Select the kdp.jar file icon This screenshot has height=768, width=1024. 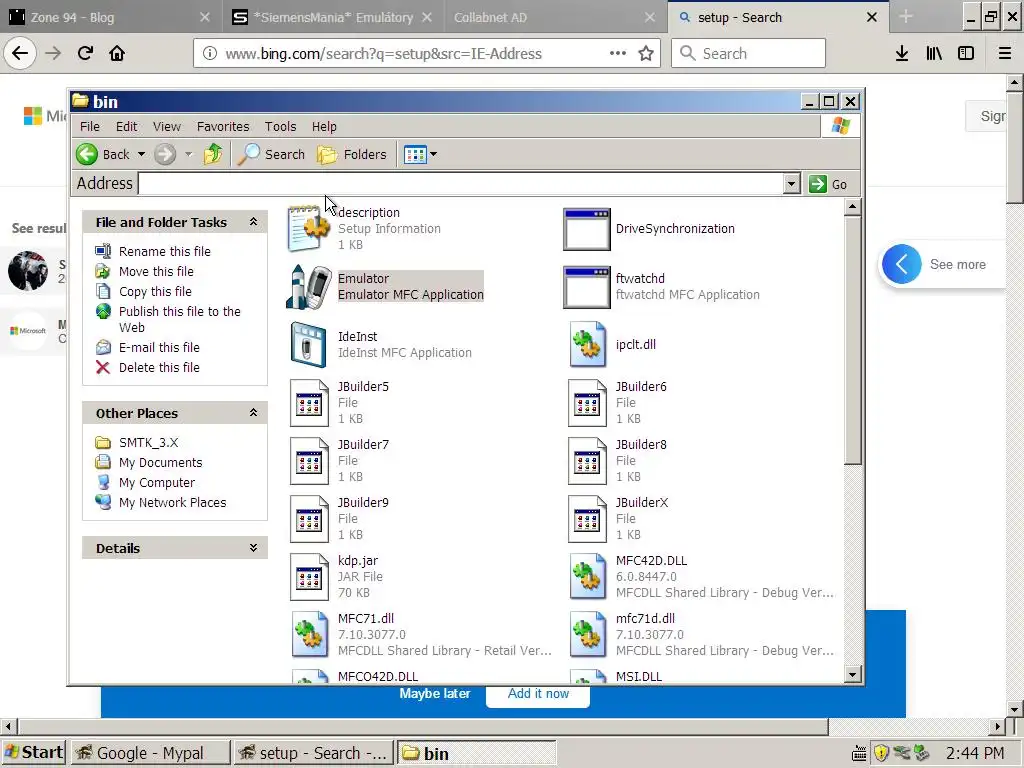309,577
